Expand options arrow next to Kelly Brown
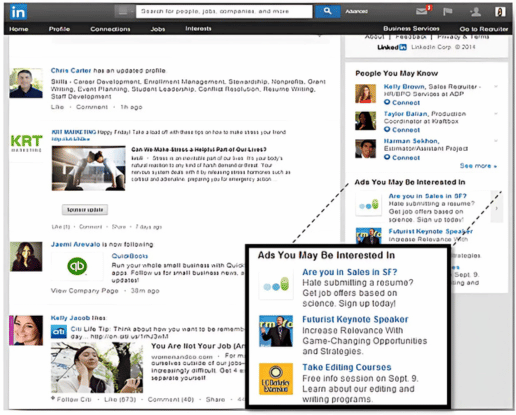This screenshot has width=516, height=415. (x=496, y=87)
